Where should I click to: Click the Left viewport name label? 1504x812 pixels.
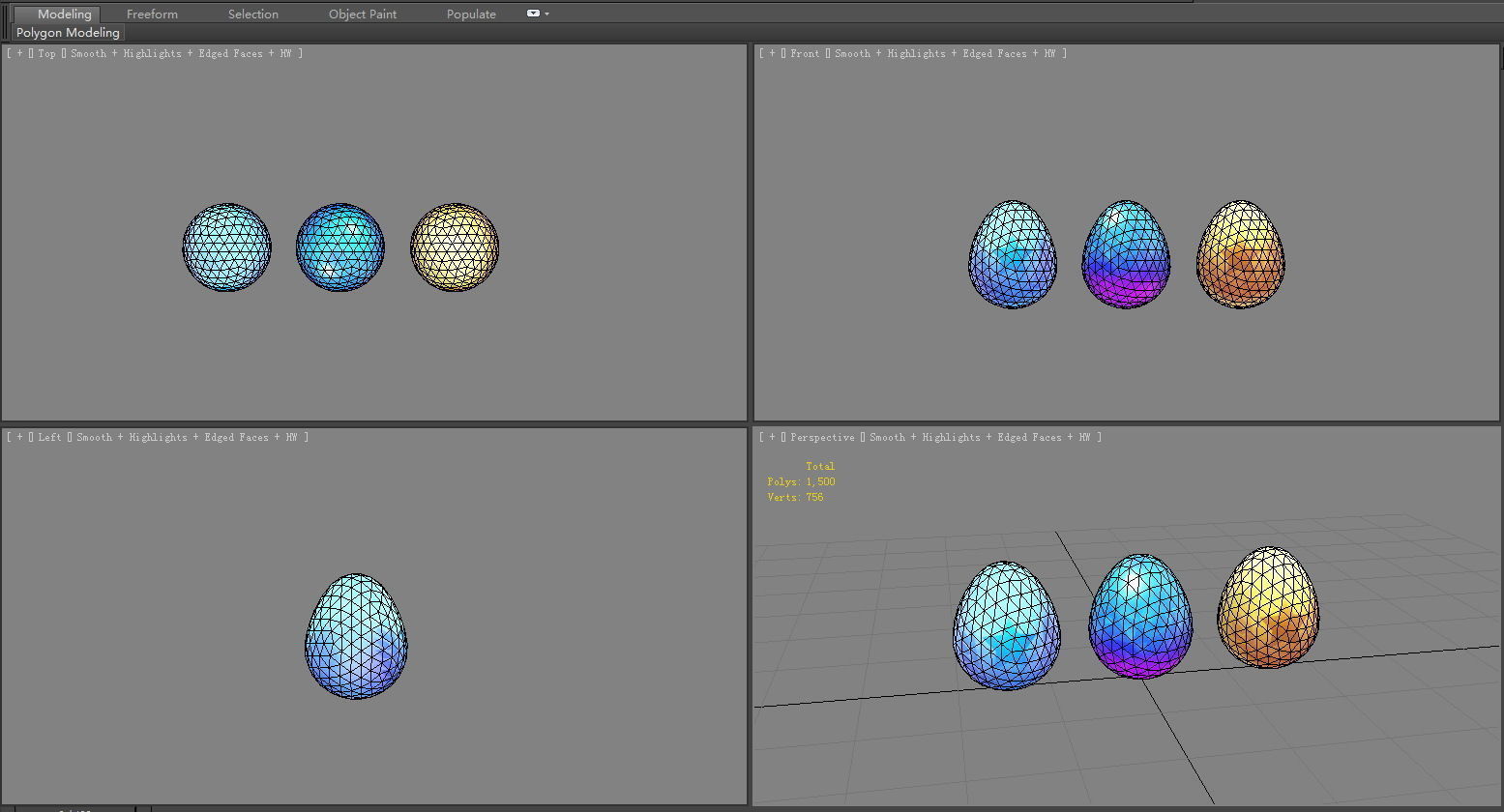click(50, 438)
